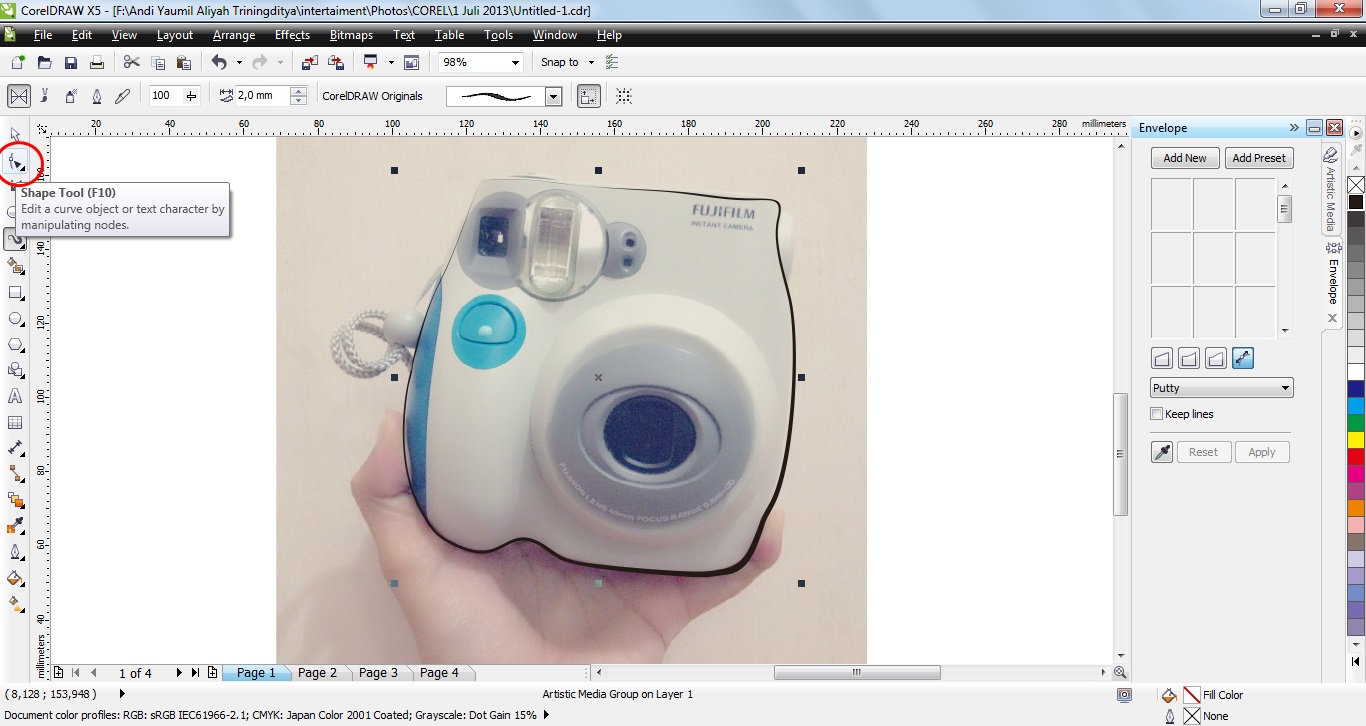1366x726 pixels.
Task: Create a new document
Action: 17,62
